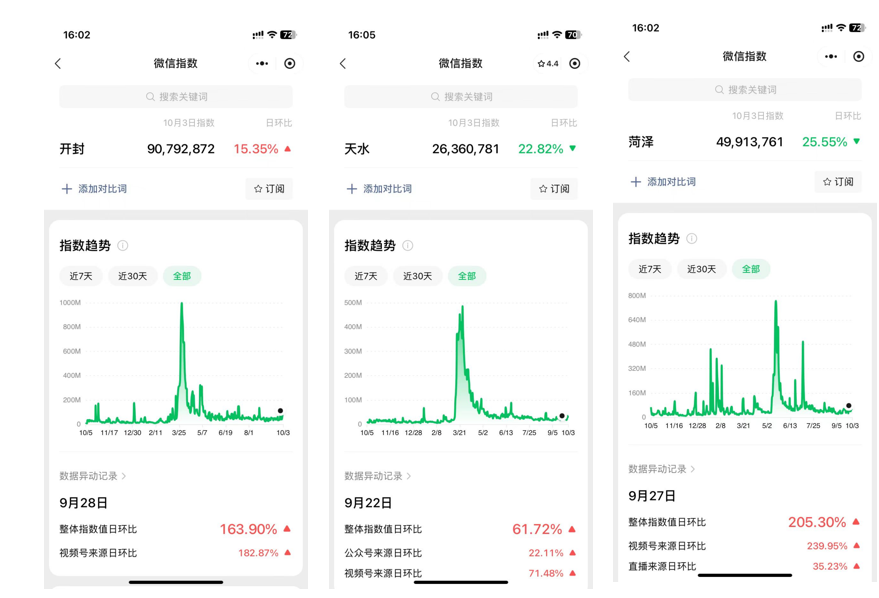This screenshot has height=598, width=879.
Task: Tap plus icon 添加对比词 for 天水
Action: click(x=351, y=189)
